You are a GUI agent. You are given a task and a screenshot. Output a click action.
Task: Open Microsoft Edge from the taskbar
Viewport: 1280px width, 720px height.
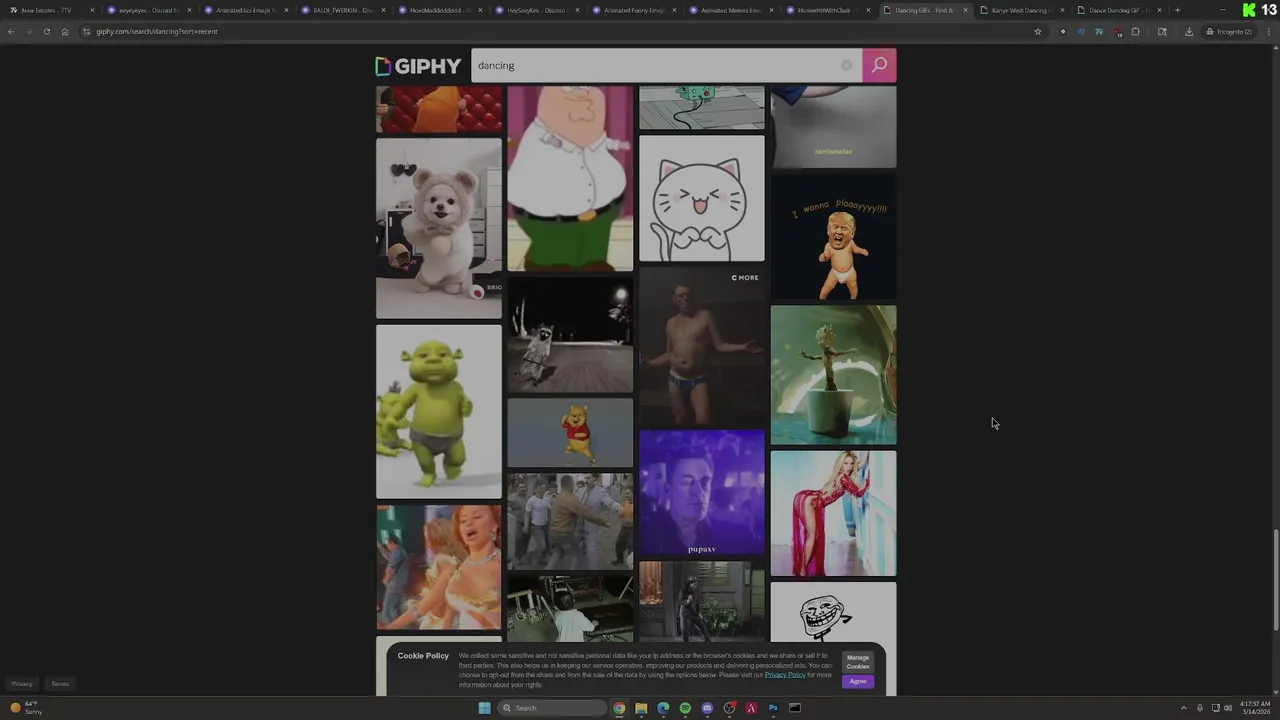tap(663, 708)
